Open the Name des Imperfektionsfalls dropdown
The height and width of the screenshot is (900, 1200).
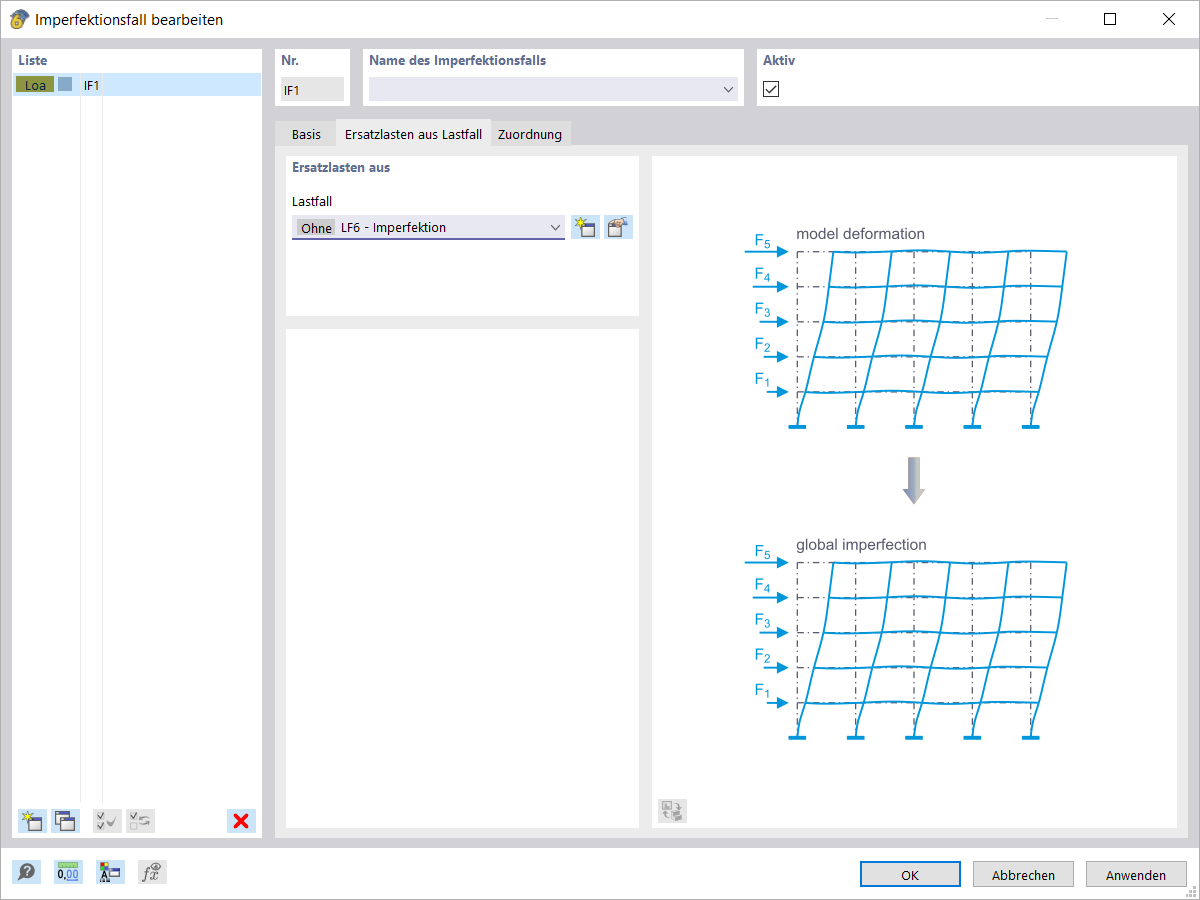727,89
